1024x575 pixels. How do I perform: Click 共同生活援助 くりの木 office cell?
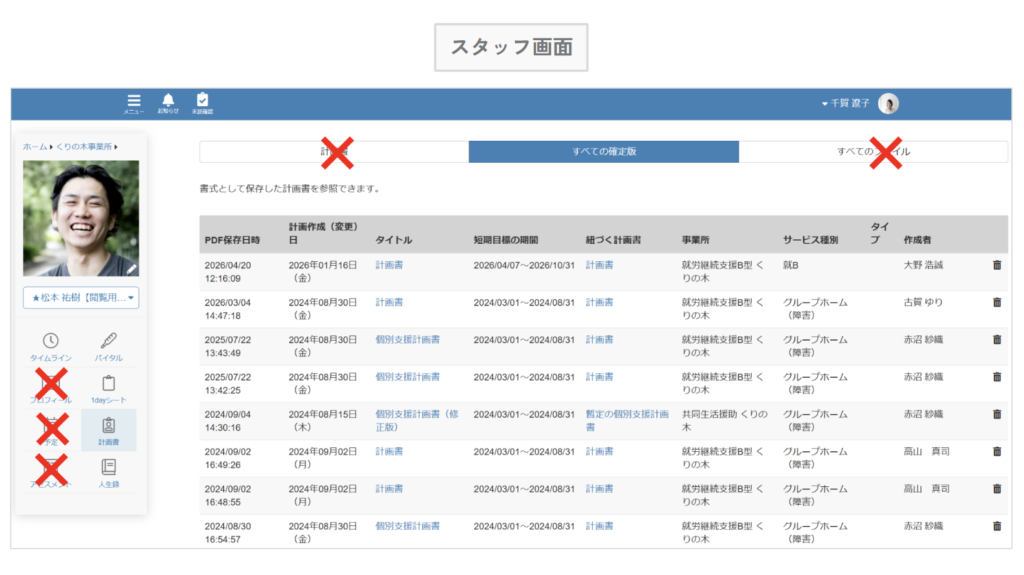(725, 421)
